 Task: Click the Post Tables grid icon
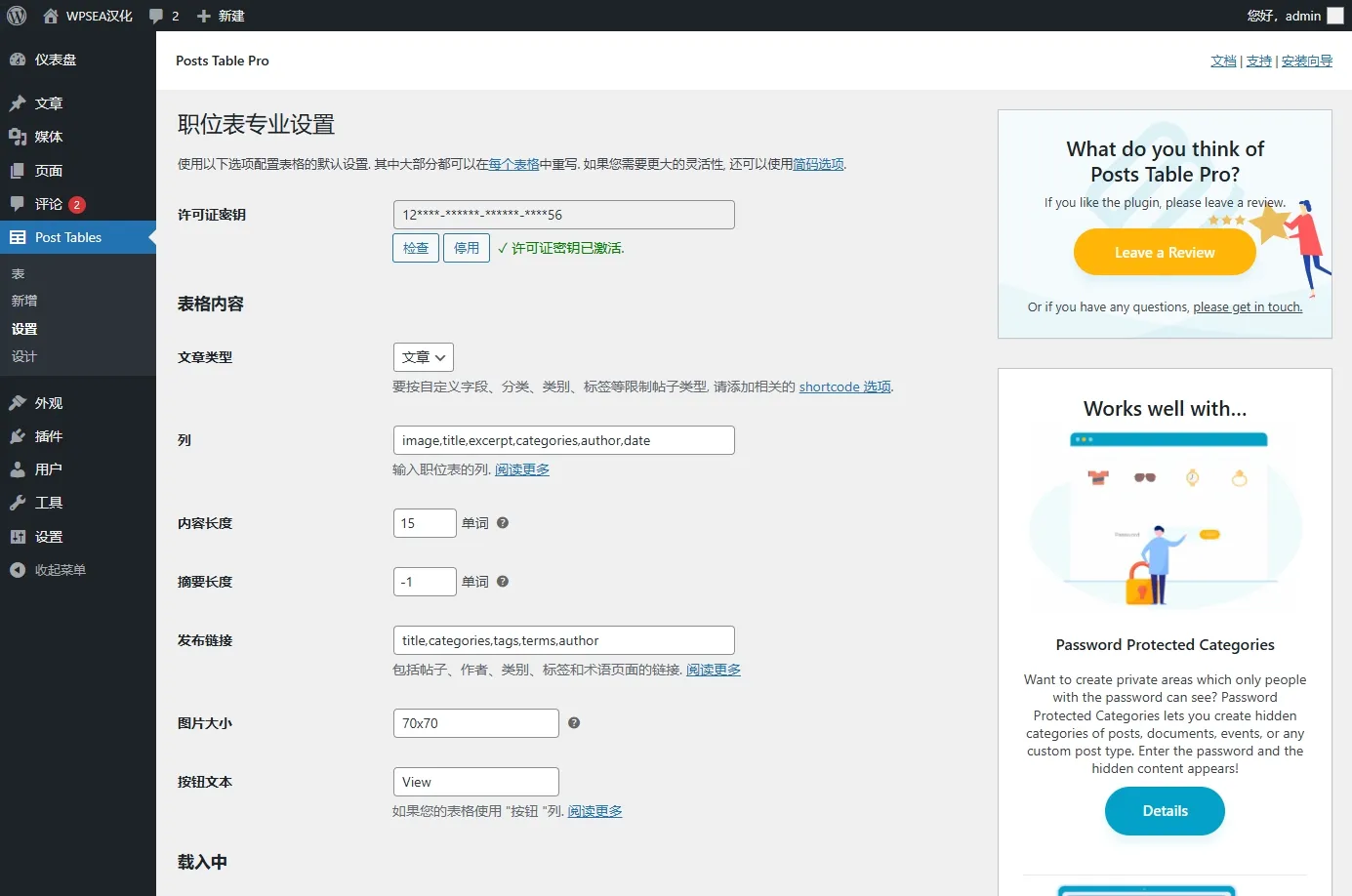18,237
